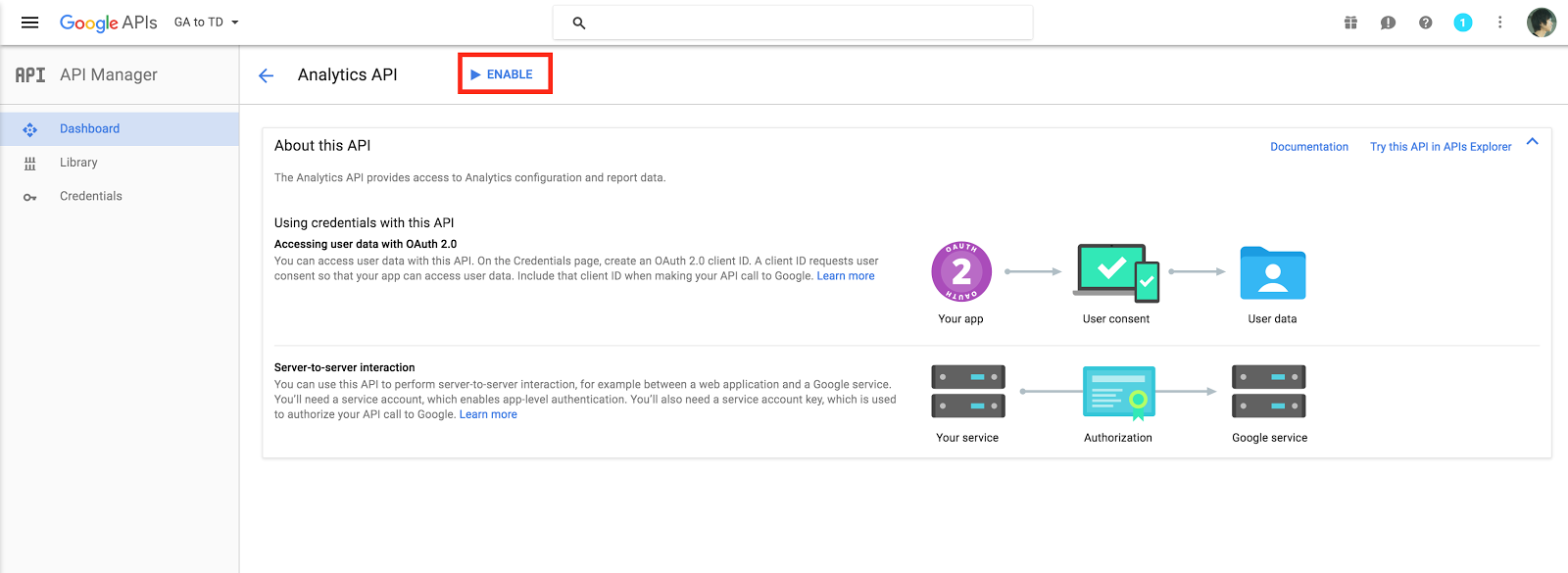The image size is (1568, 573).
Task: Click the Credentials key icon
Action: pos(30,197)
